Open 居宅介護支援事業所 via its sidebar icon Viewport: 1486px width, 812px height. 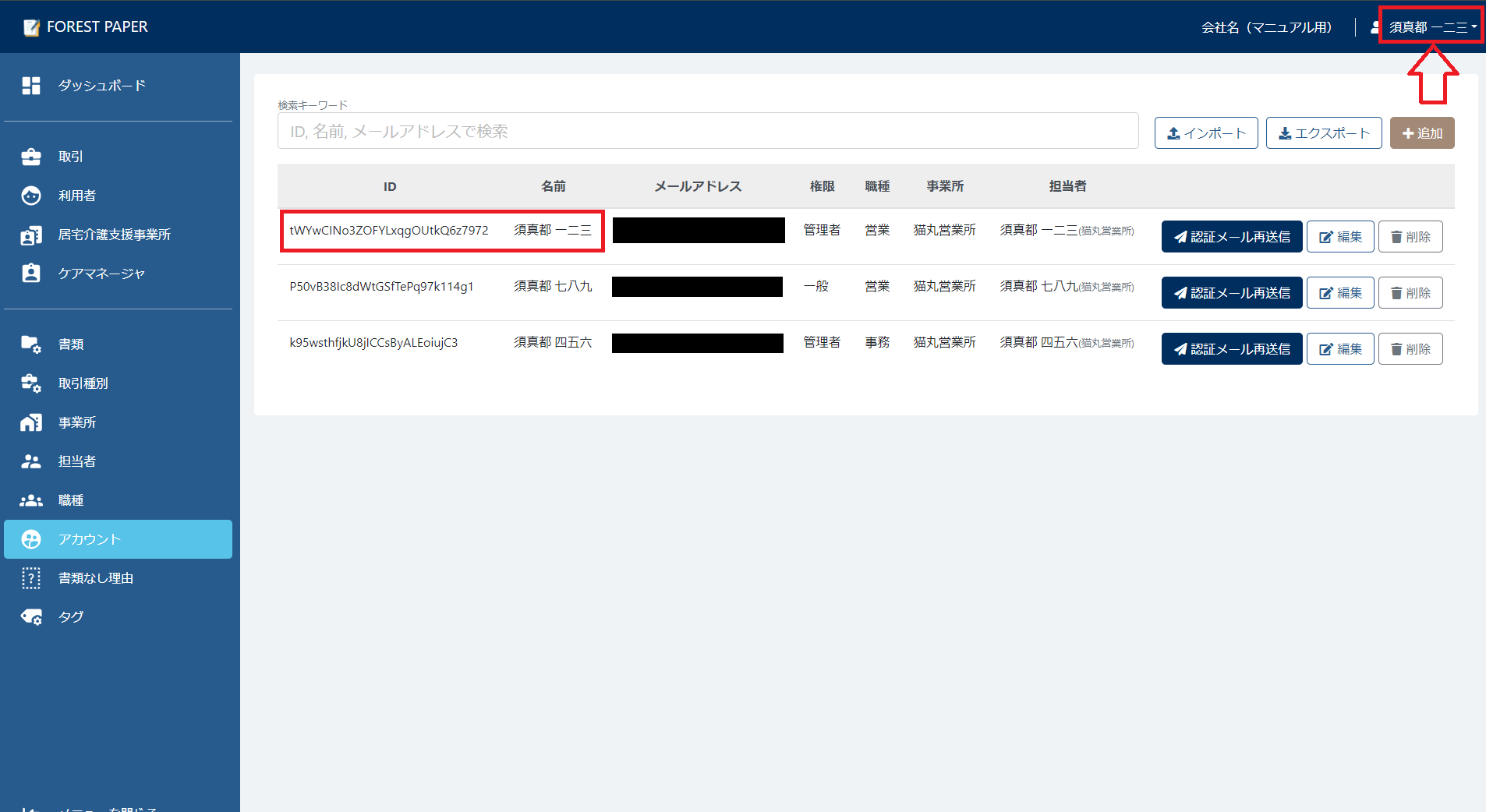tap(31, 234)
